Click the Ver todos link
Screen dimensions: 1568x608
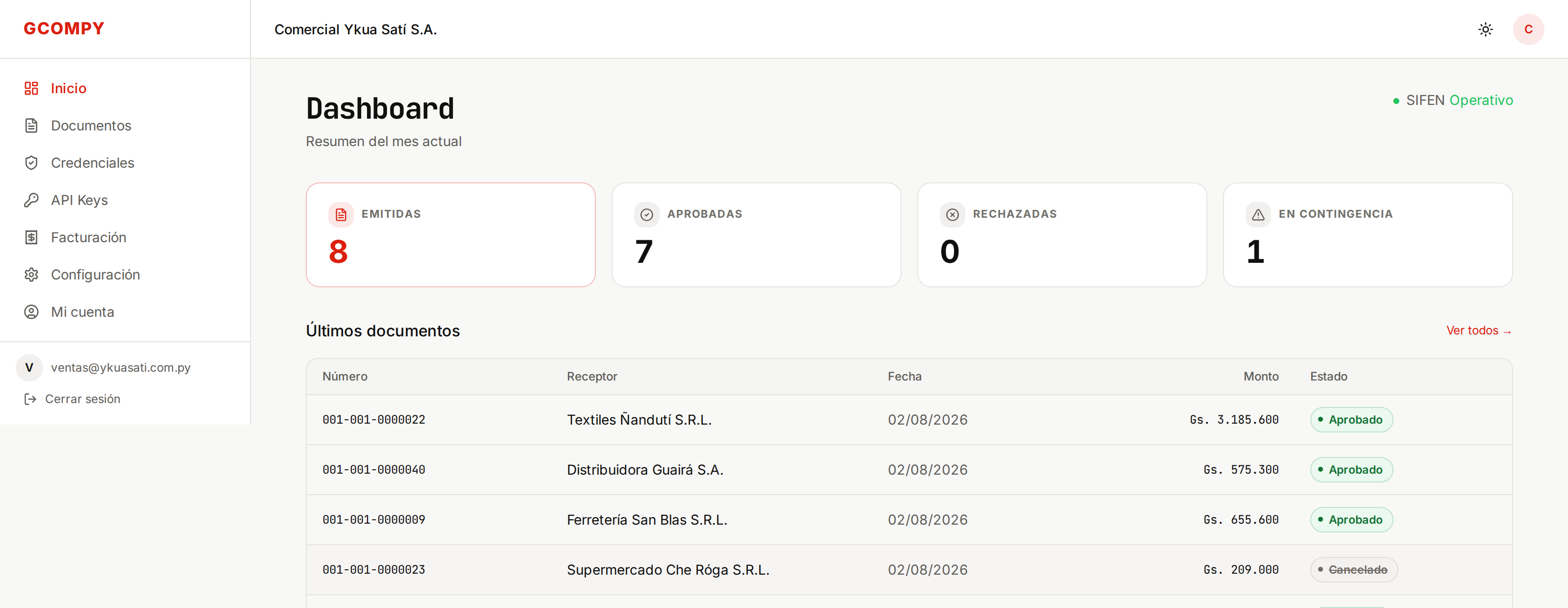click(x=1479, y=330)
